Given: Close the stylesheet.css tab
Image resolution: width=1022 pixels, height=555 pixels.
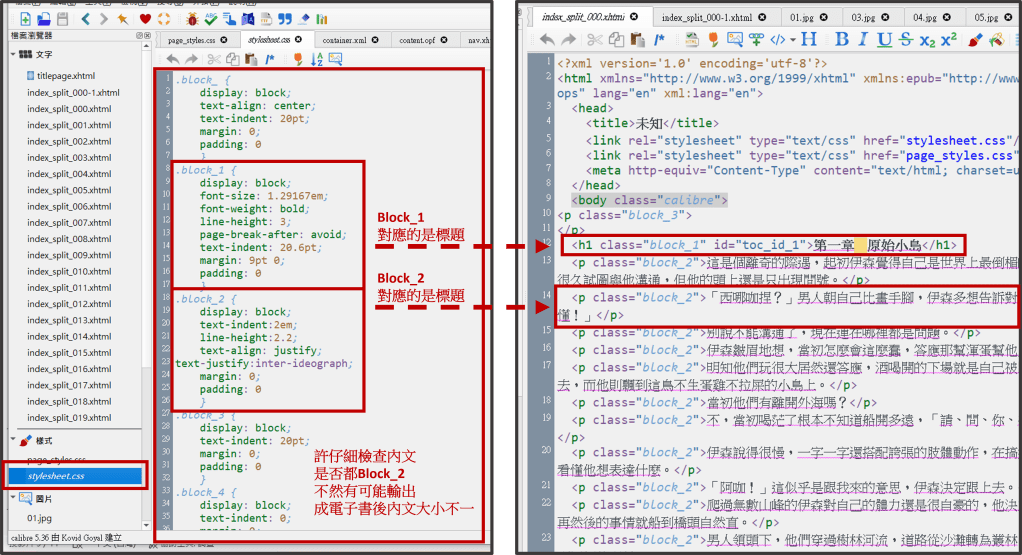Looking at the screenshot, I should (x=300, y=40).
